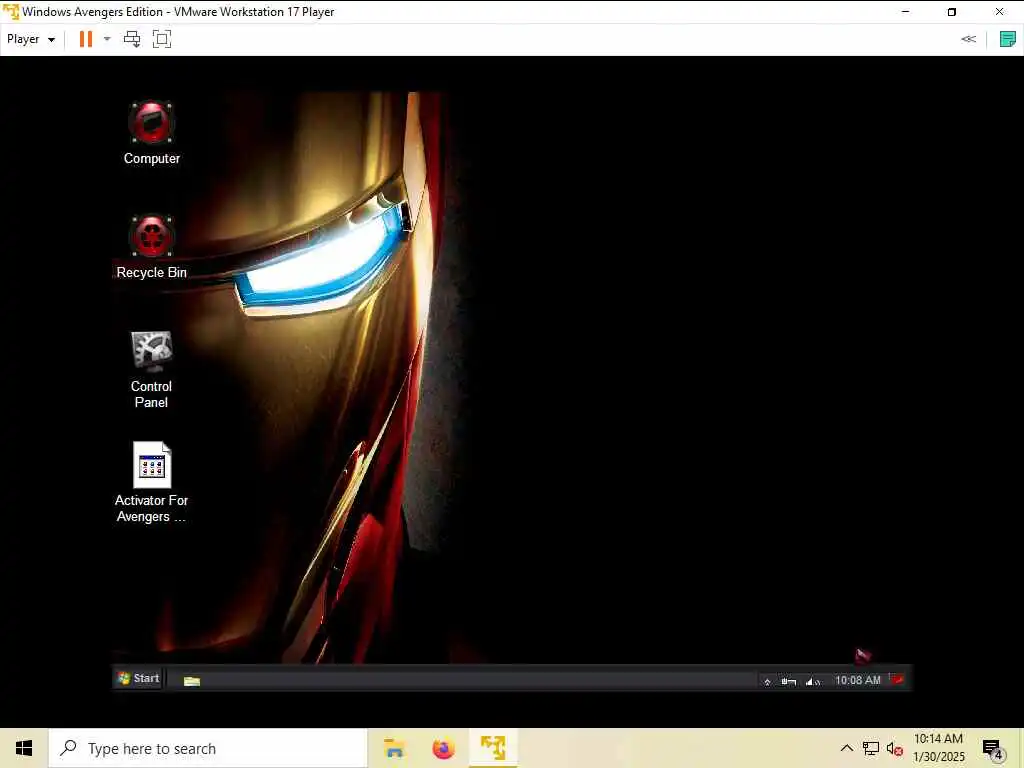1024x768 pixels.
Task: Open the folder icon in guest taskbar
Action: (x=191, y=680)
